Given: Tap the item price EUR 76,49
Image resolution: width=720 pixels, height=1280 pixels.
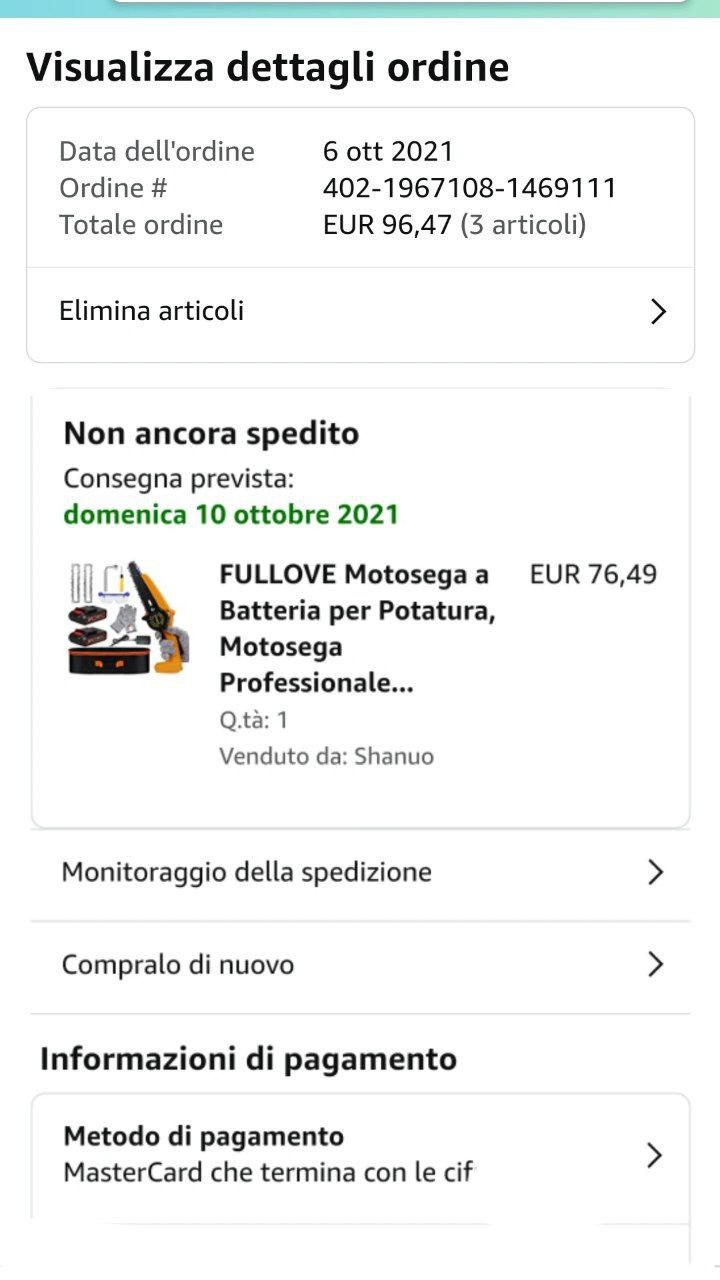Looking at the screenshot, I should coord(593,575).
